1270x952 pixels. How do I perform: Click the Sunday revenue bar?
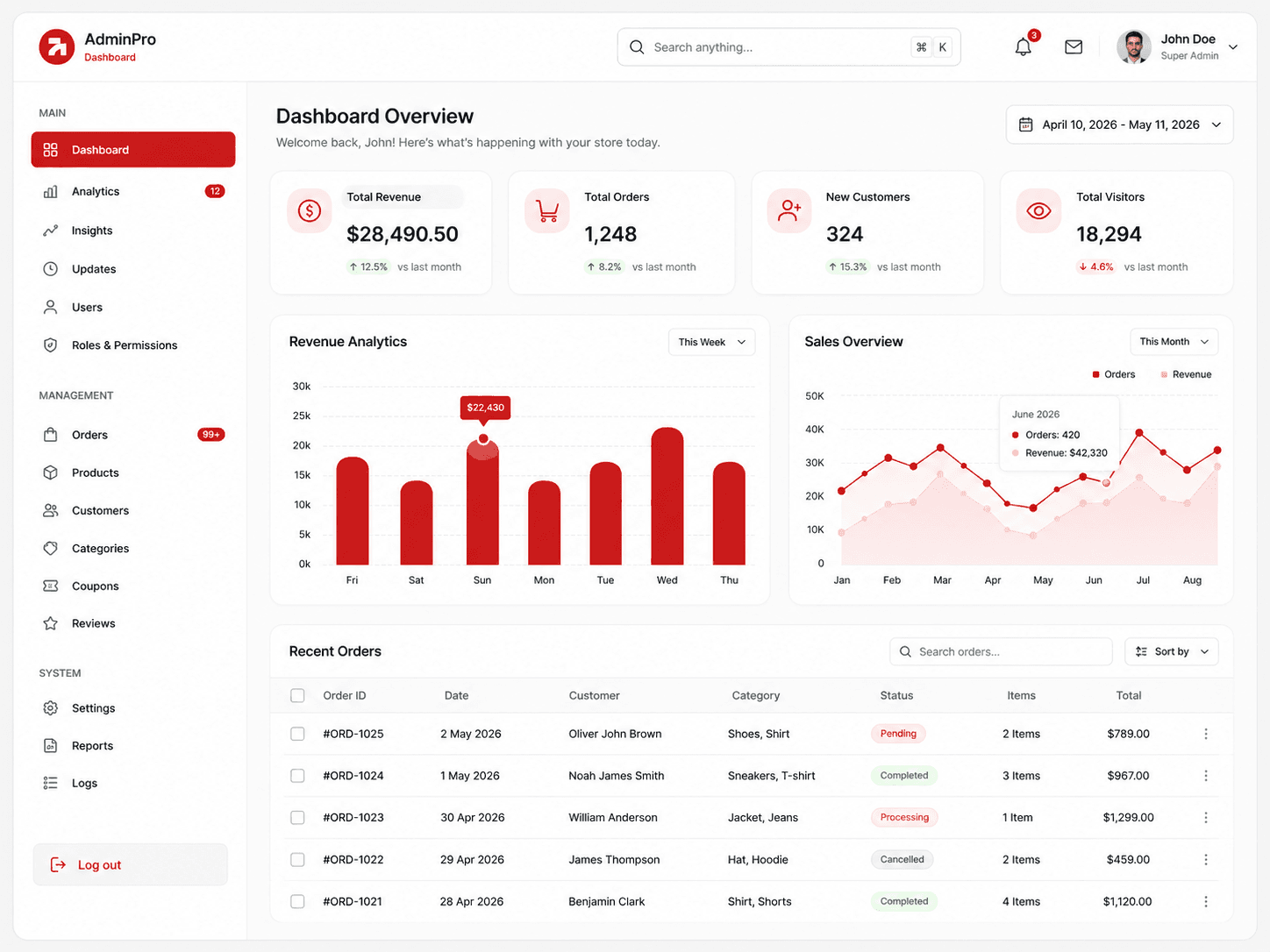coord(482,502)
